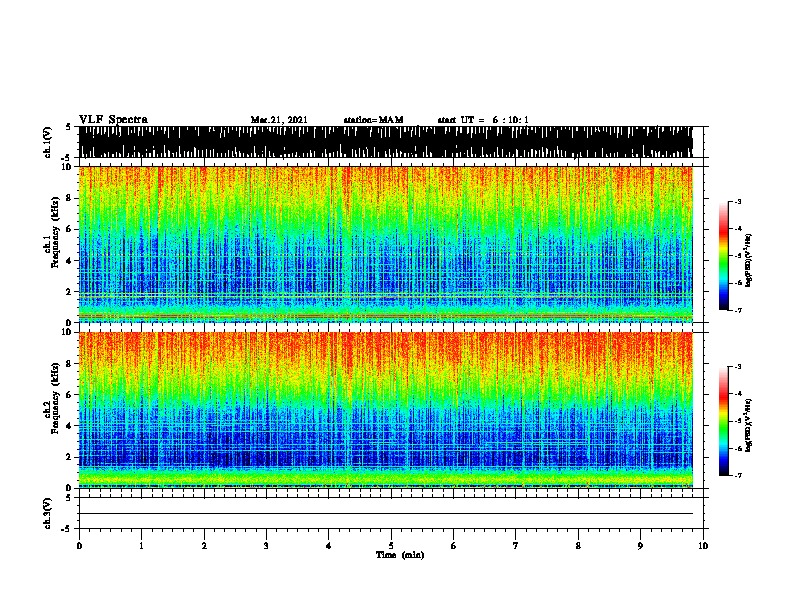Click the "-7" tick on ch.1 color bar
Image resolution: width=792 pixels, height=612 pixels.
tap(737, 310)
